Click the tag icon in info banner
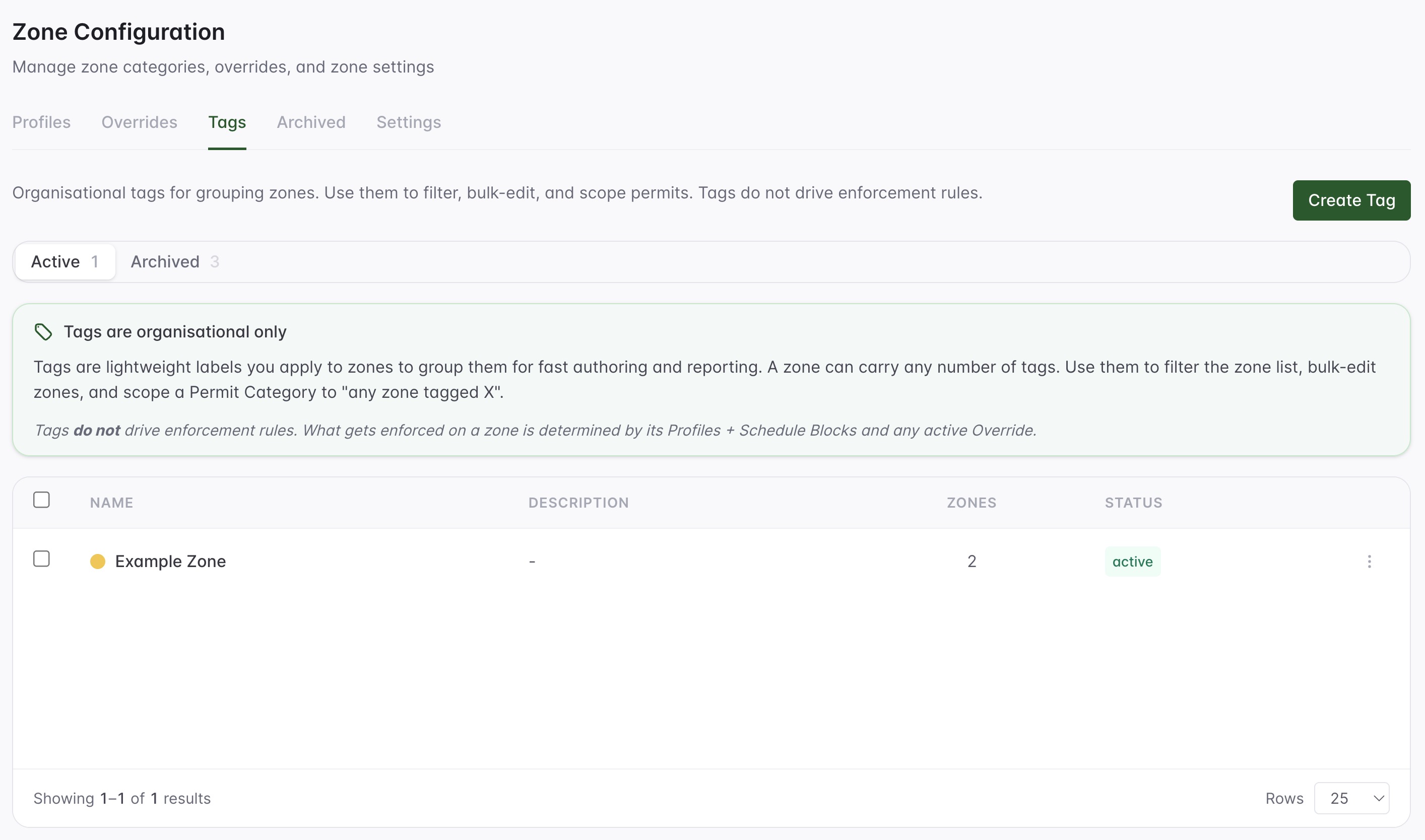Image resolution: width=1425 pixels, height=840 pixels. point(44,332)
